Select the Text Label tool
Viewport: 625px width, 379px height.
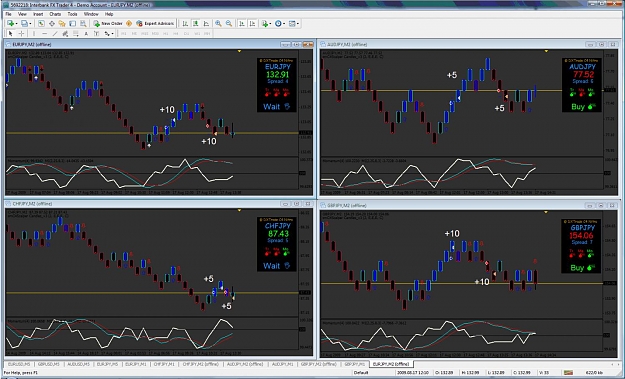[x=96, y=33]
